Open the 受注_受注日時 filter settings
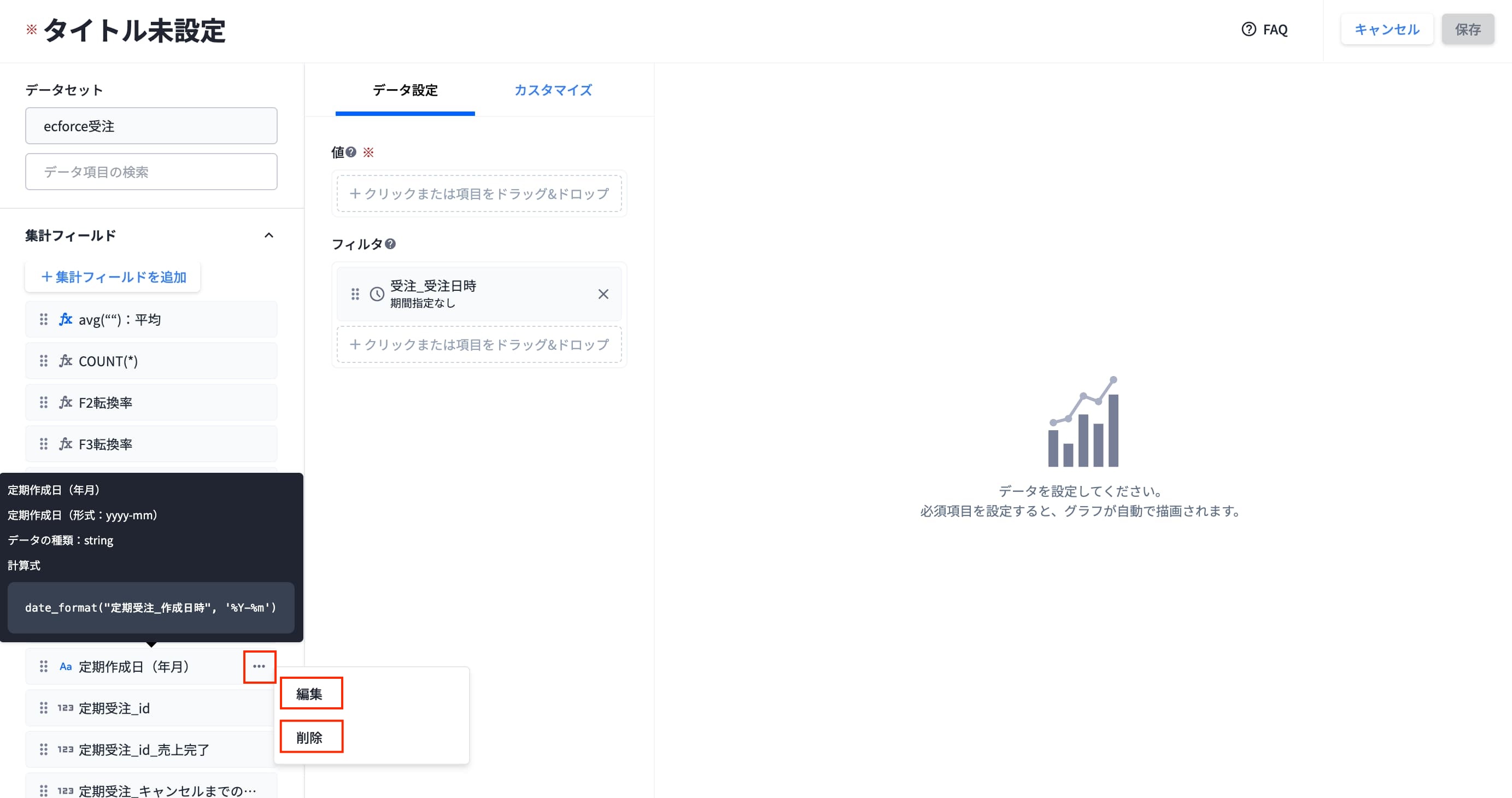This screenshot has height=798, width=1512. click(479, 294)
